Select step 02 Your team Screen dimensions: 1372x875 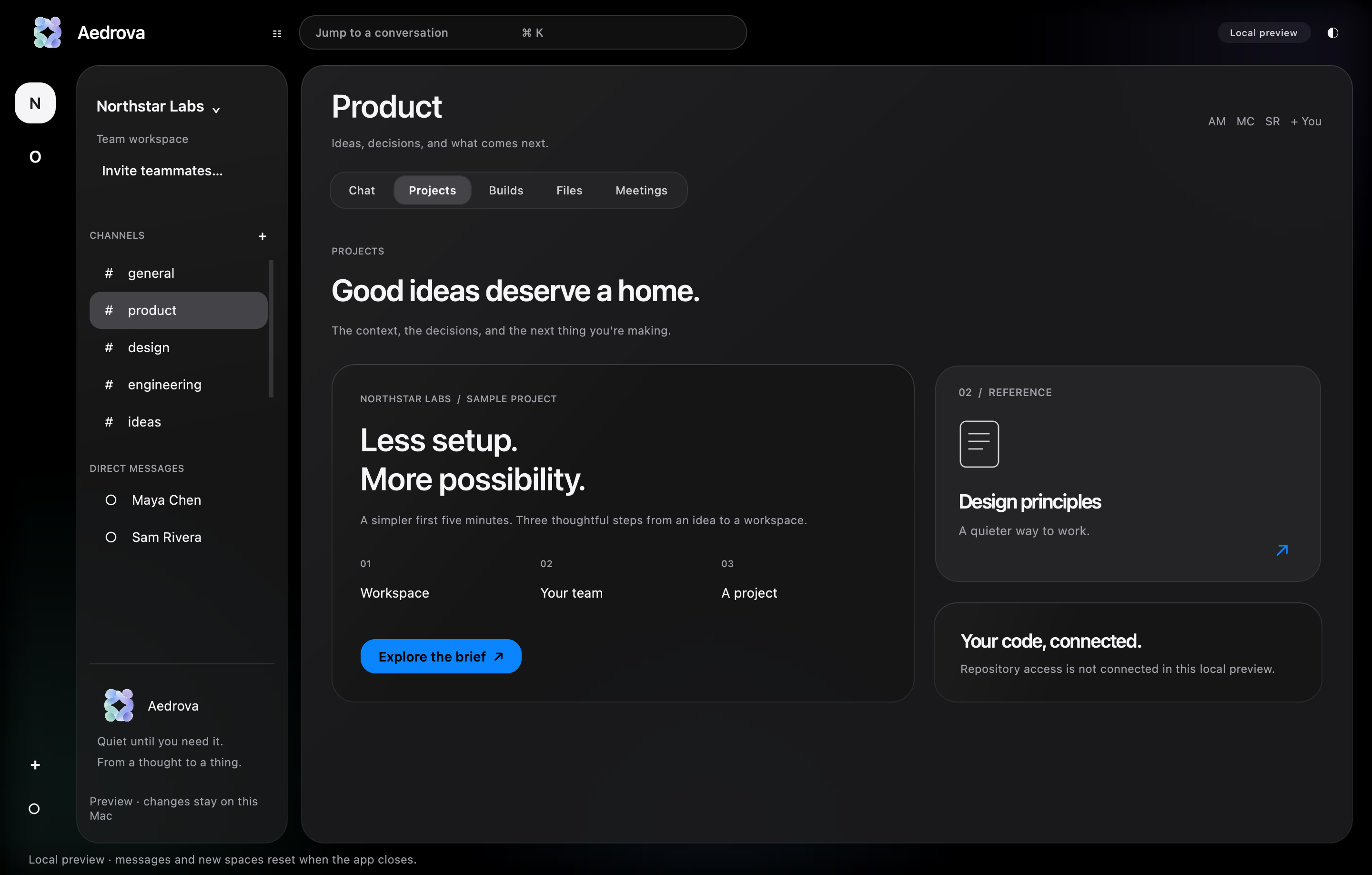click(572, 579)
